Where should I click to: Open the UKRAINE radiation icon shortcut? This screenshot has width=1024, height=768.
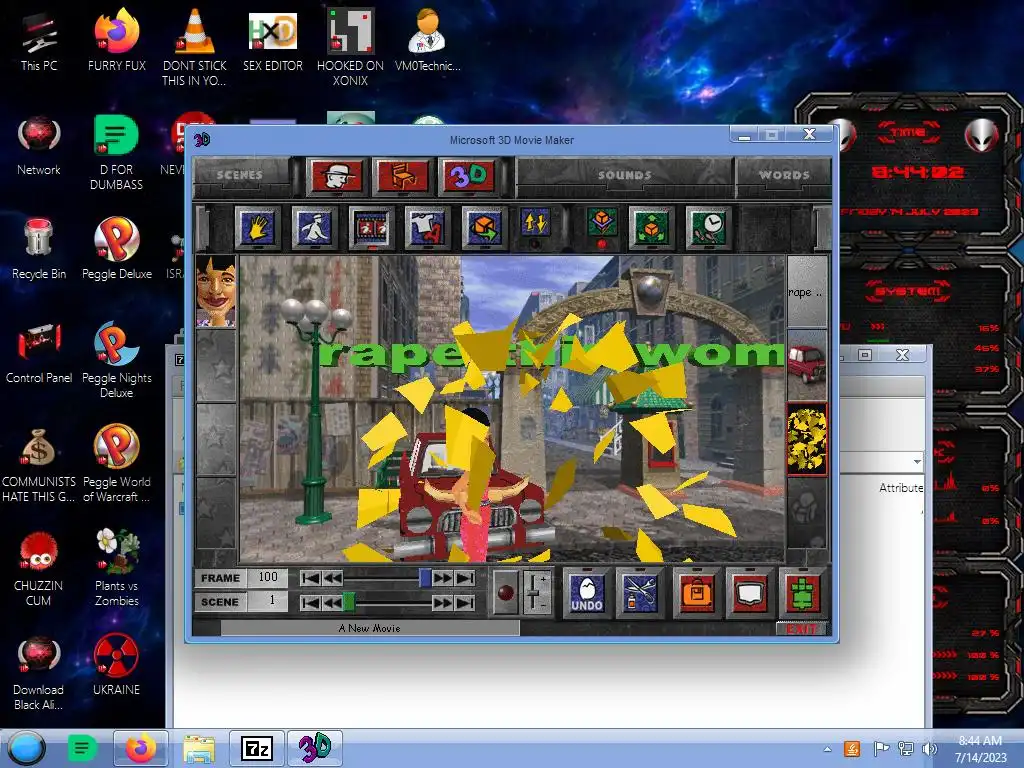[116, 666]
